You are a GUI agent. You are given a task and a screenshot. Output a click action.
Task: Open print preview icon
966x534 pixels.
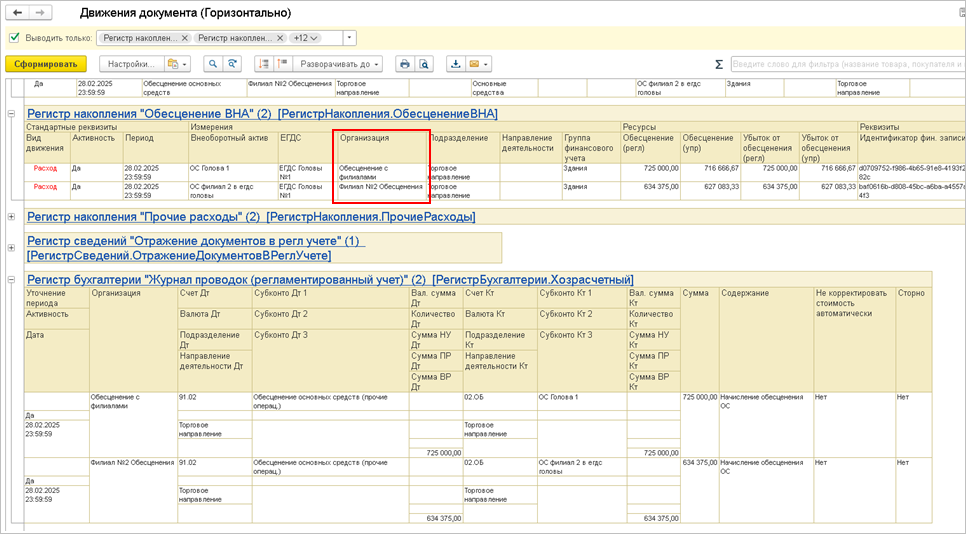(x=424, y=64)
